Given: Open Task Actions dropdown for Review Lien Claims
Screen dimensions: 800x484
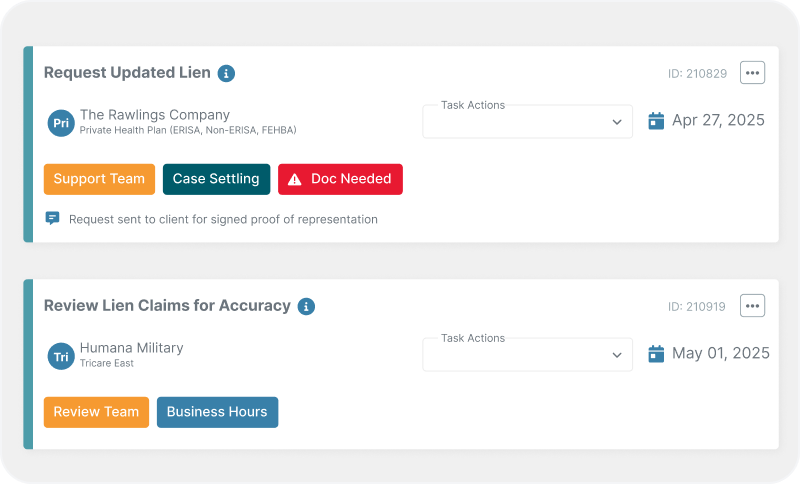Looking at the screenshot, I should pos(528,354).
